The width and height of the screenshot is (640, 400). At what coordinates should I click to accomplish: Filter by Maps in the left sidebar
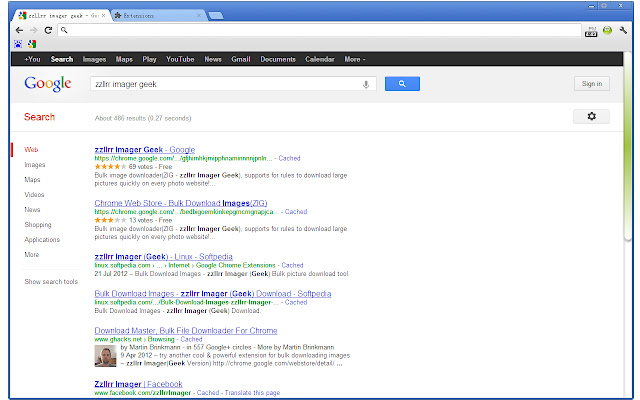(32, 180)
